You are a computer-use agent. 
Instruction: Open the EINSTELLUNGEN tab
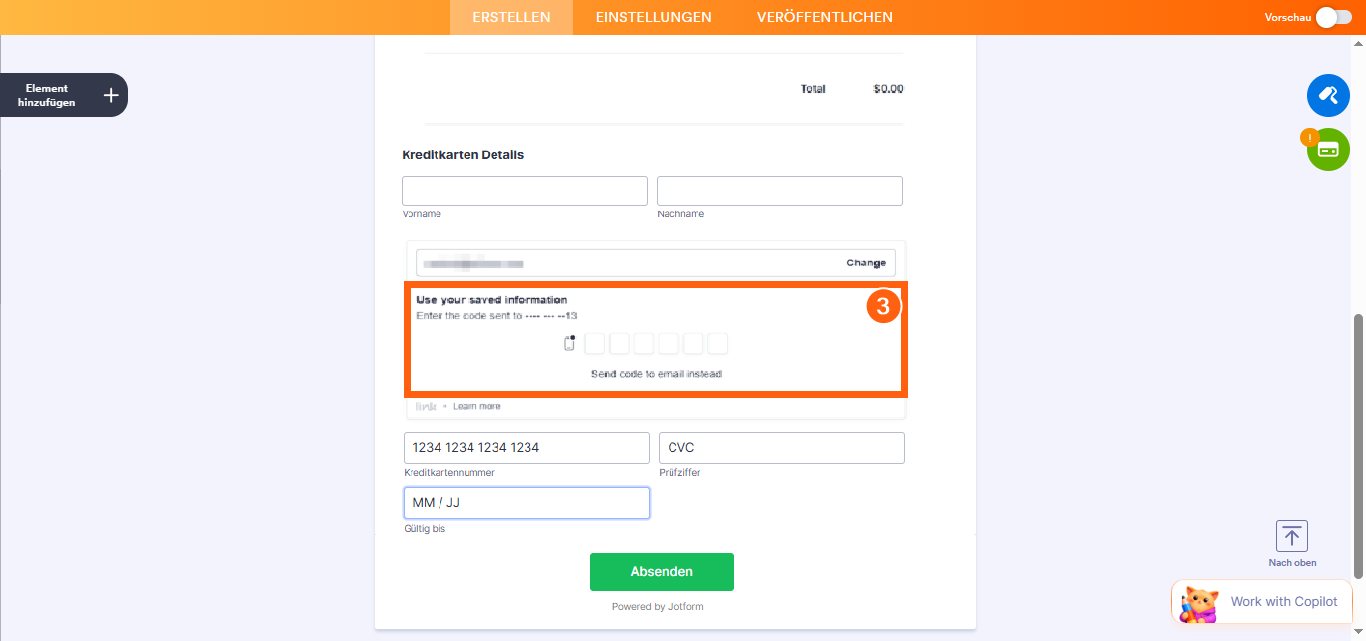tap(653, 17)
